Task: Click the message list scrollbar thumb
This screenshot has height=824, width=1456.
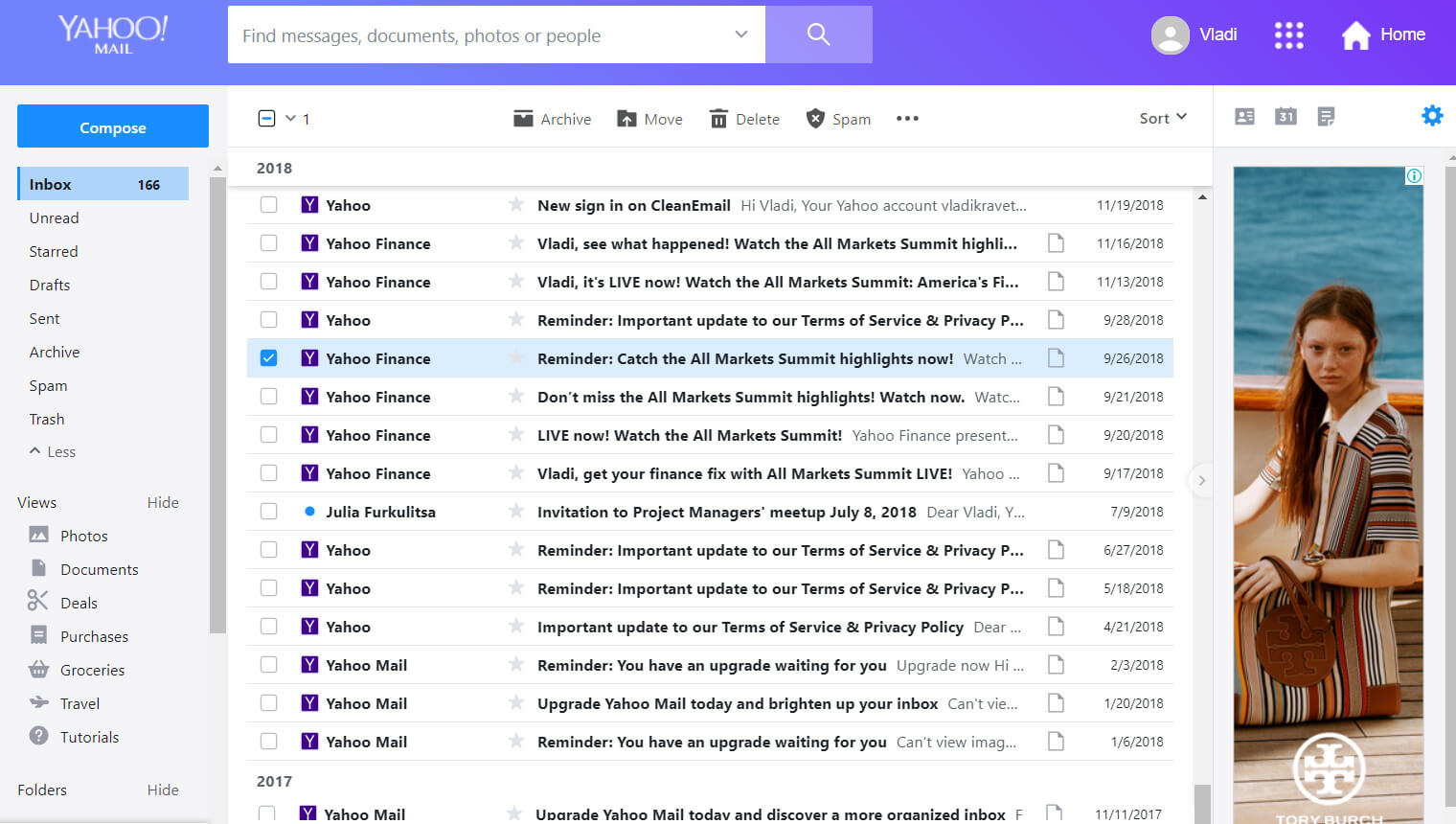Action: [1202, 803]
